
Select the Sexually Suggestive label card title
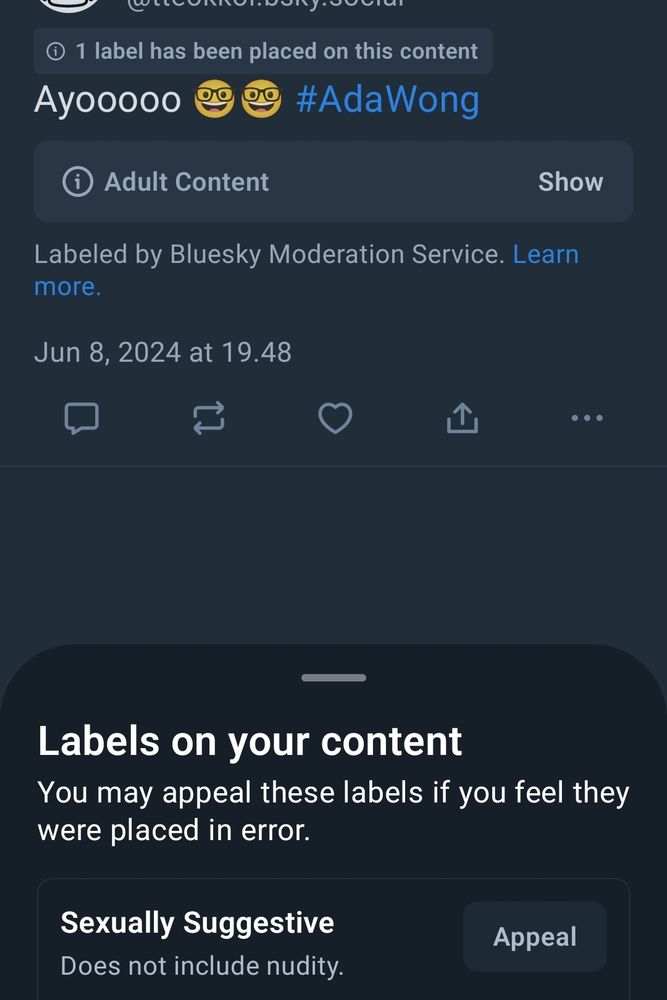click(x=197, y=922)
